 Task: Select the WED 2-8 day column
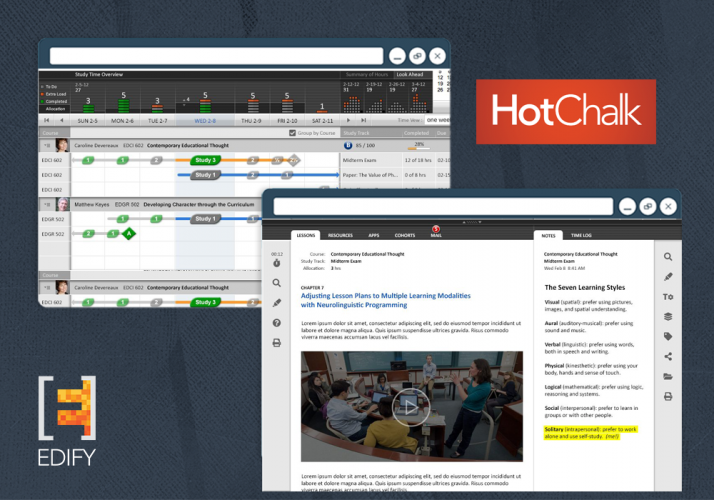click(205, 121)
